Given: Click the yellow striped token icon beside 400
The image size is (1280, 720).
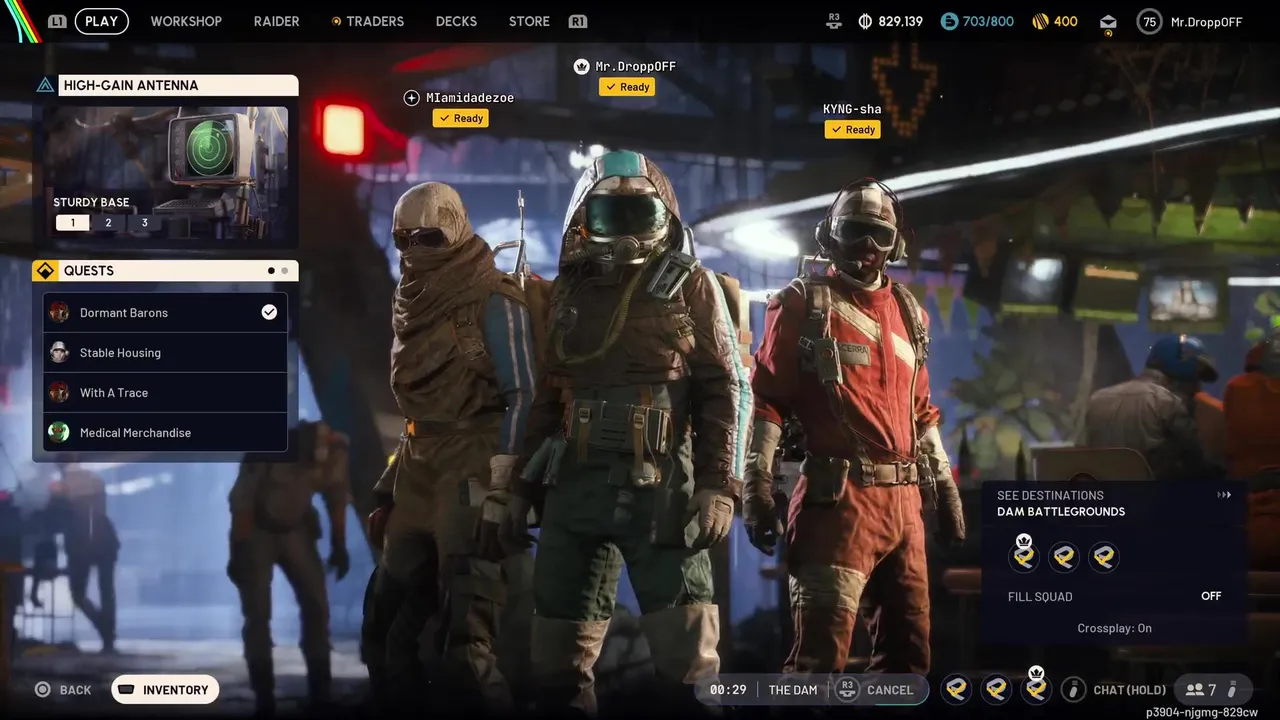Looking at the screenshot, I should tap(1039, 21).
